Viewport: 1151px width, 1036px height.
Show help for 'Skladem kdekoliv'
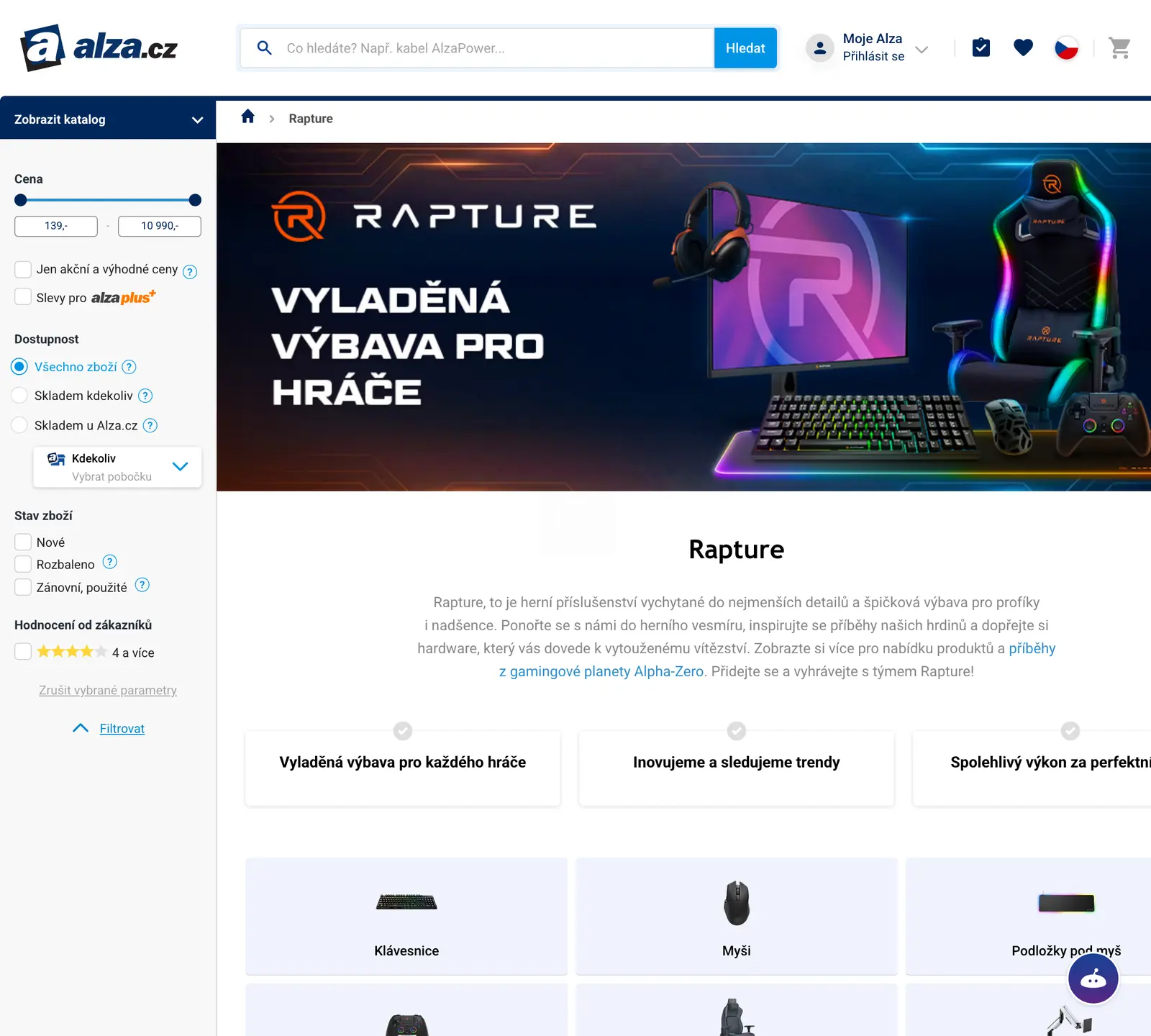coord(145,396)
